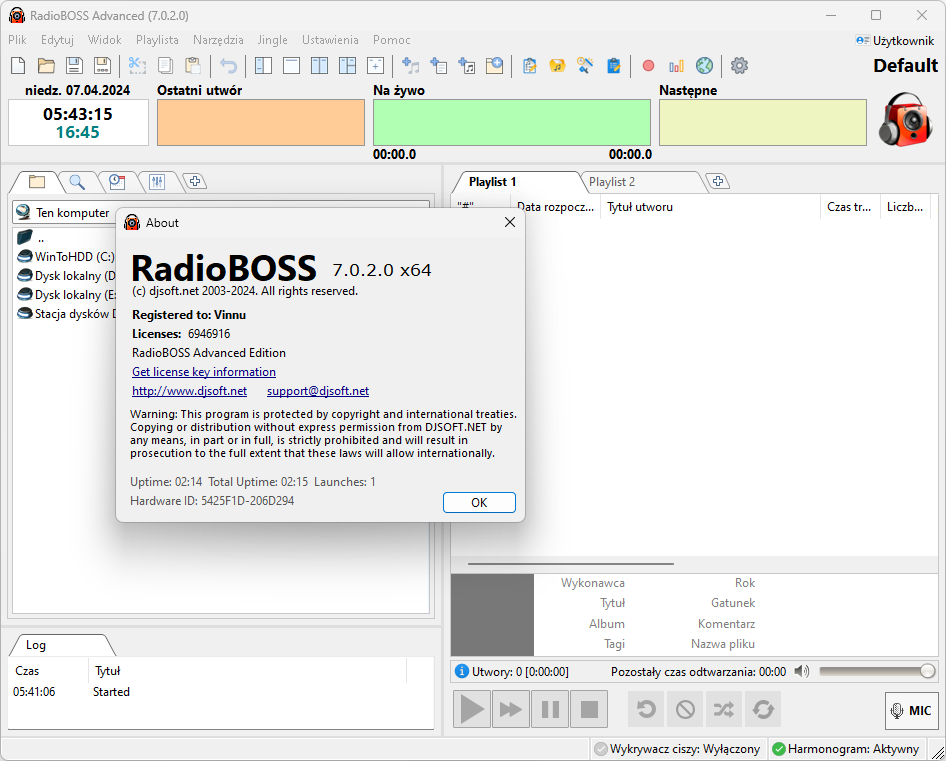Open Get license key information link
The height and width of the screenshot is (761, 946).
click(204, 372)
